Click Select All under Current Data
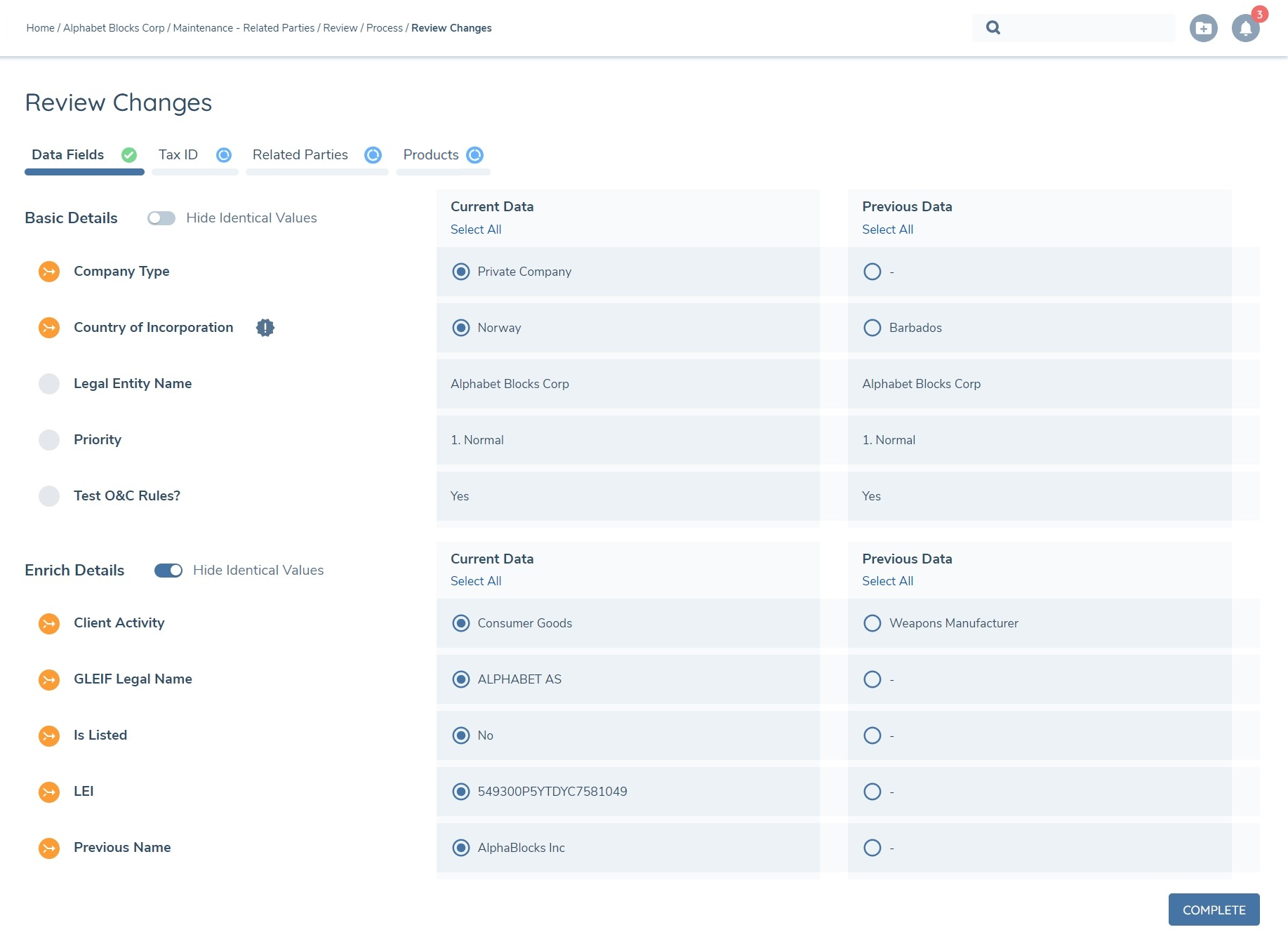 (x=475, y=229)
